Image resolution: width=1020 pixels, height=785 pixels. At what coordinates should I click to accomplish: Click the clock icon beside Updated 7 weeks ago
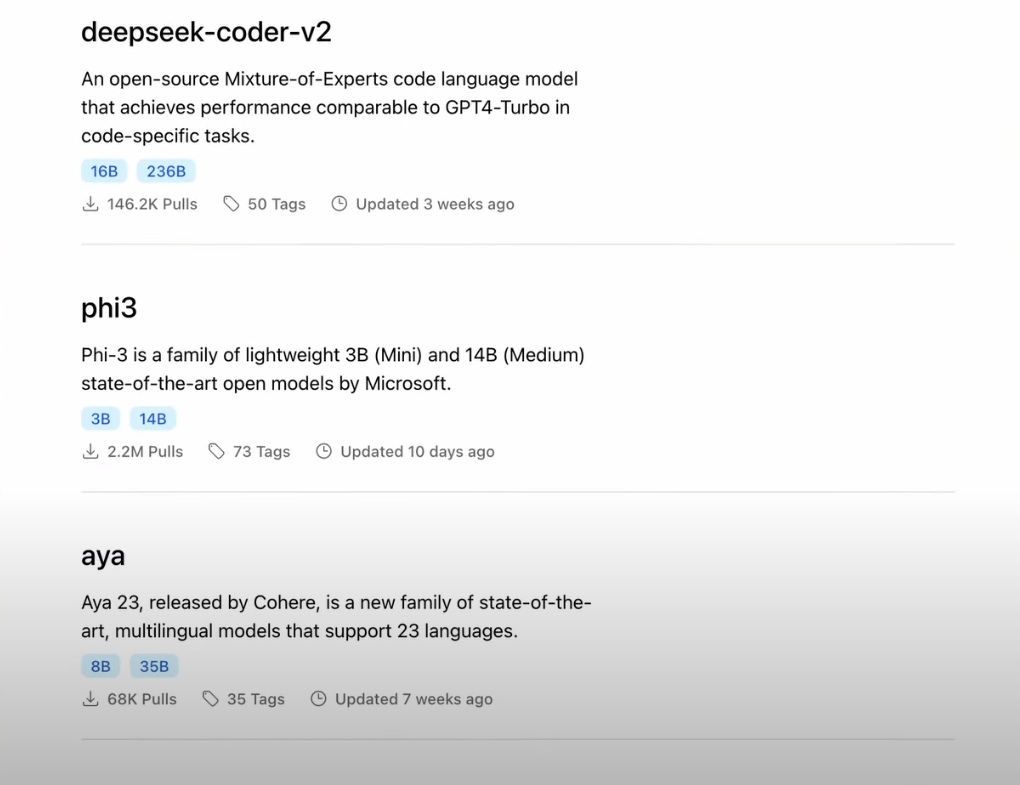[x=319, y=699]
